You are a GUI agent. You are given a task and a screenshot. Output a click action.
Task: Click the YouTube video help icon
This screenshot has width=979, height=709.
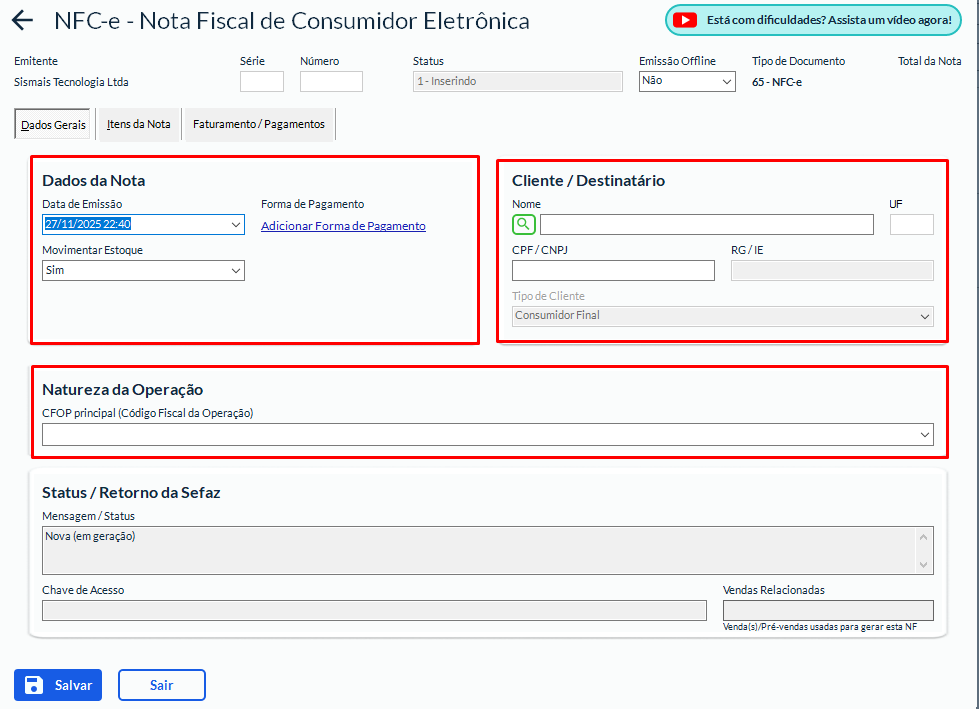point(684,20)
